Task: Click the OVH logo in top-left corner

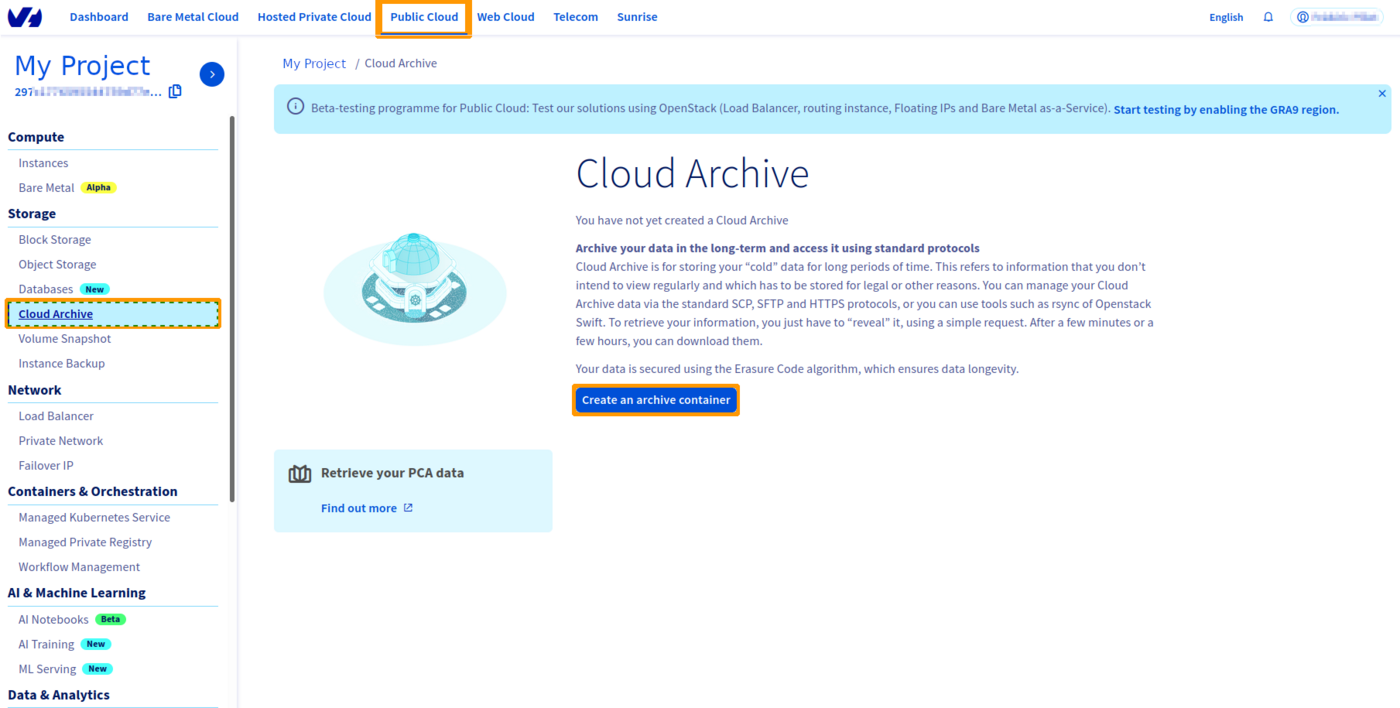Action: pos(31,17)
